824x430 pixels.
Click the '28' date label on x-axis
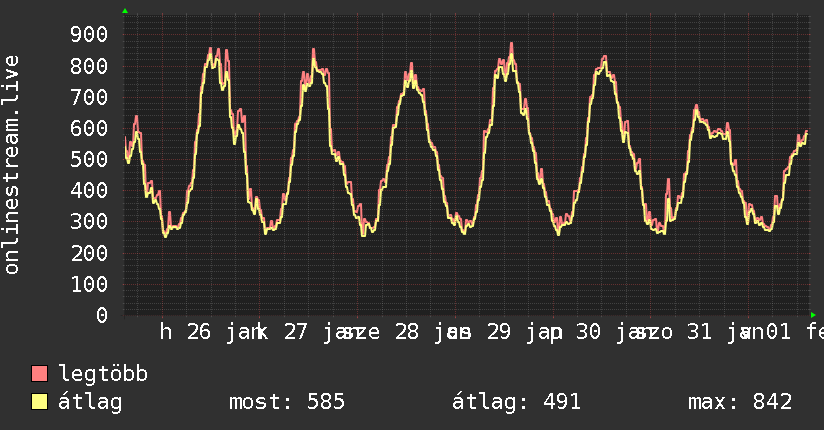coord(407,332)
